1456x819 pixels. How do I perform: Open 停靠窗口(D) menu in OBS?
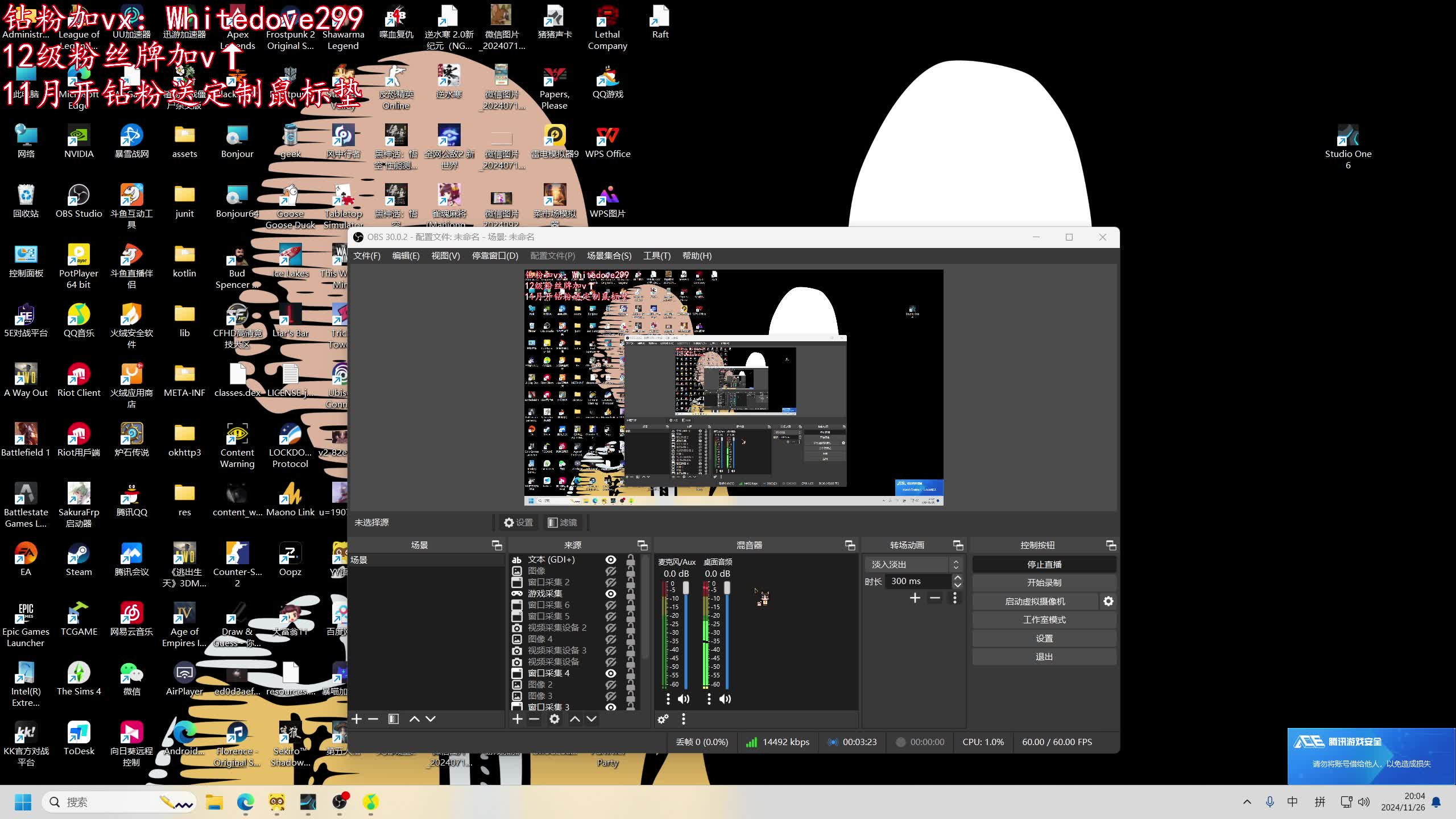pos(495,256)
